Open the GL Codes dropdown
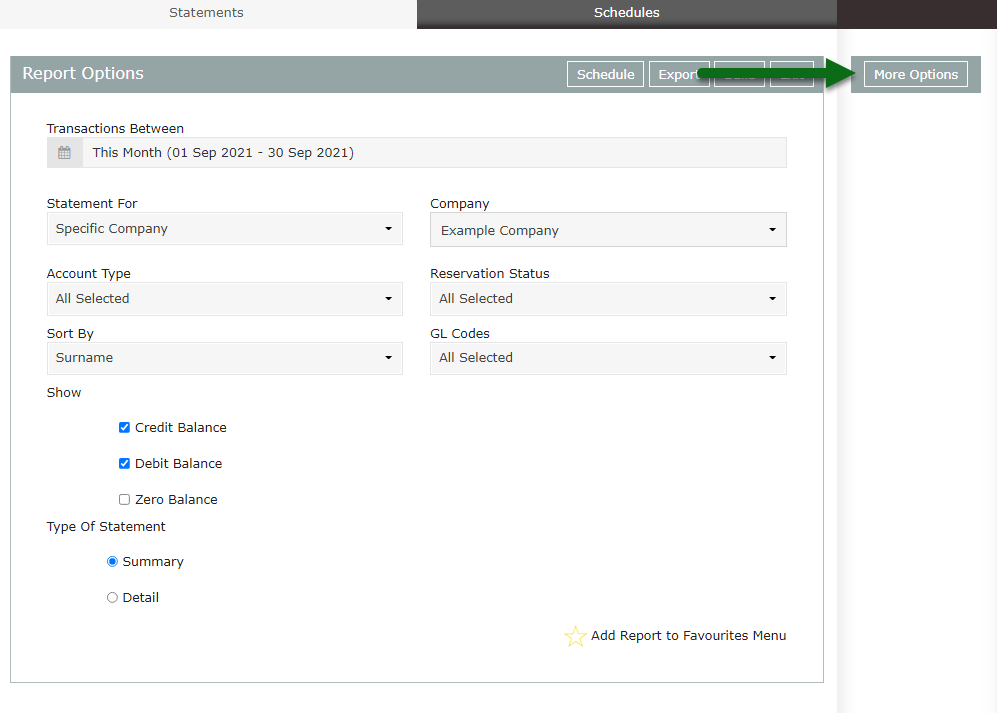Viewport: 997px width, 713px height. point(608,358)
